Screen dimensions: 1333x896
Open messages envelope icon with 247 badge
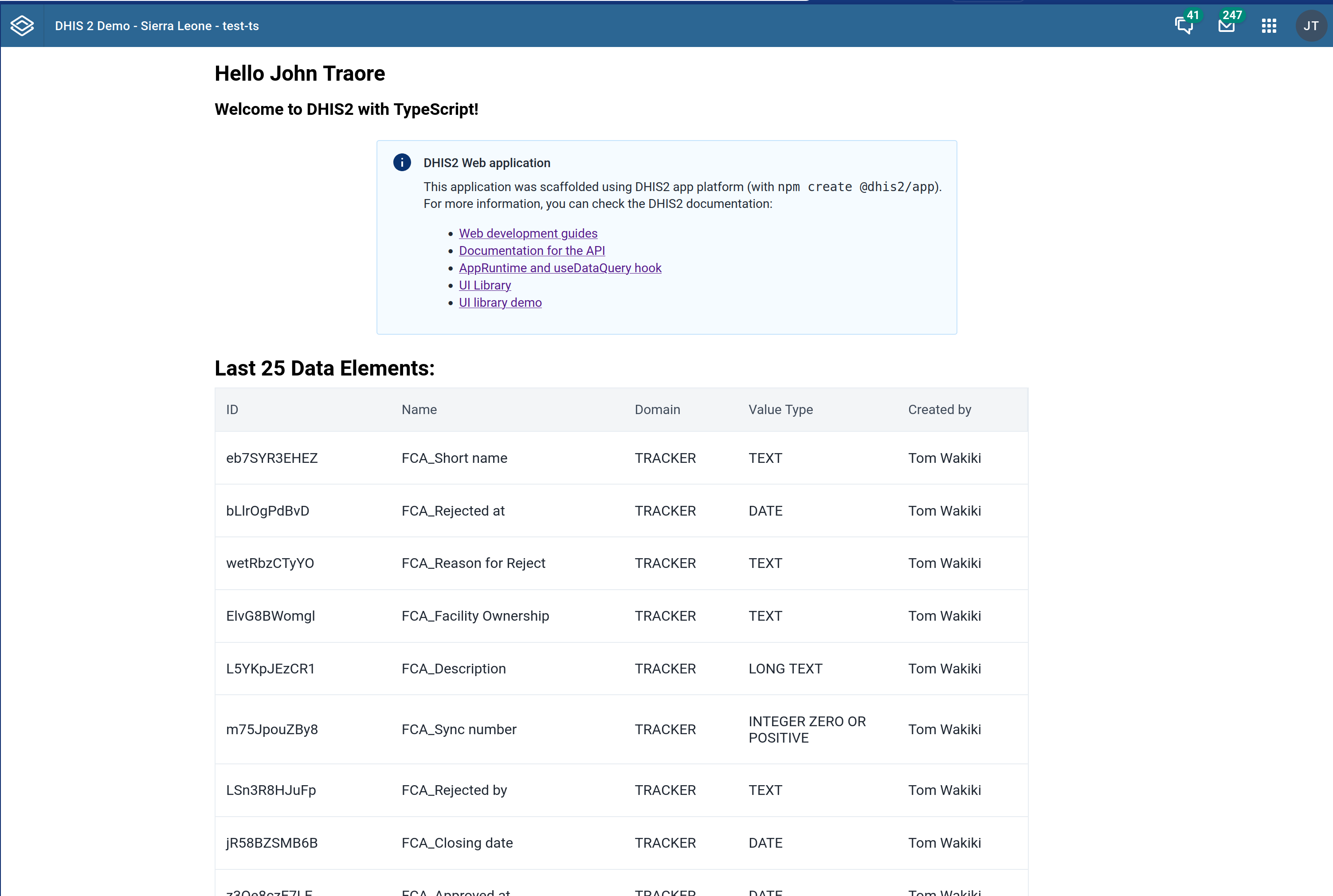click(x=1226, y=26)
